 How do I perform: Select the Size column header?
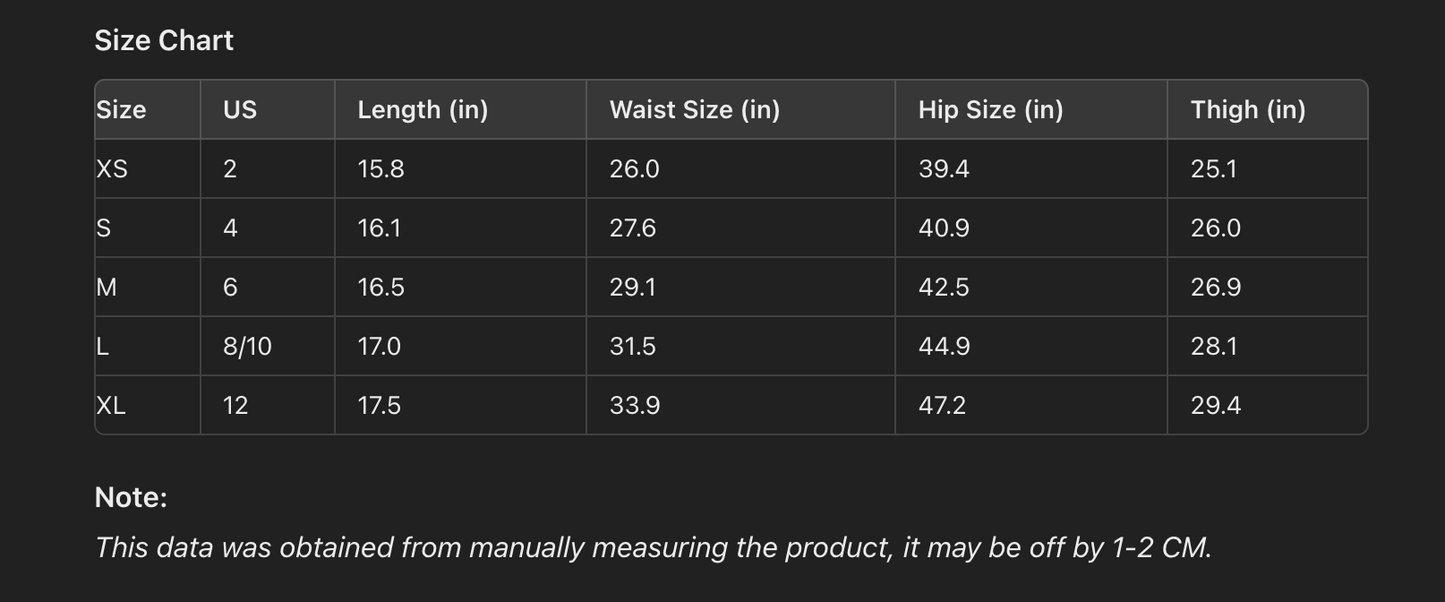[x=121, y=110]
